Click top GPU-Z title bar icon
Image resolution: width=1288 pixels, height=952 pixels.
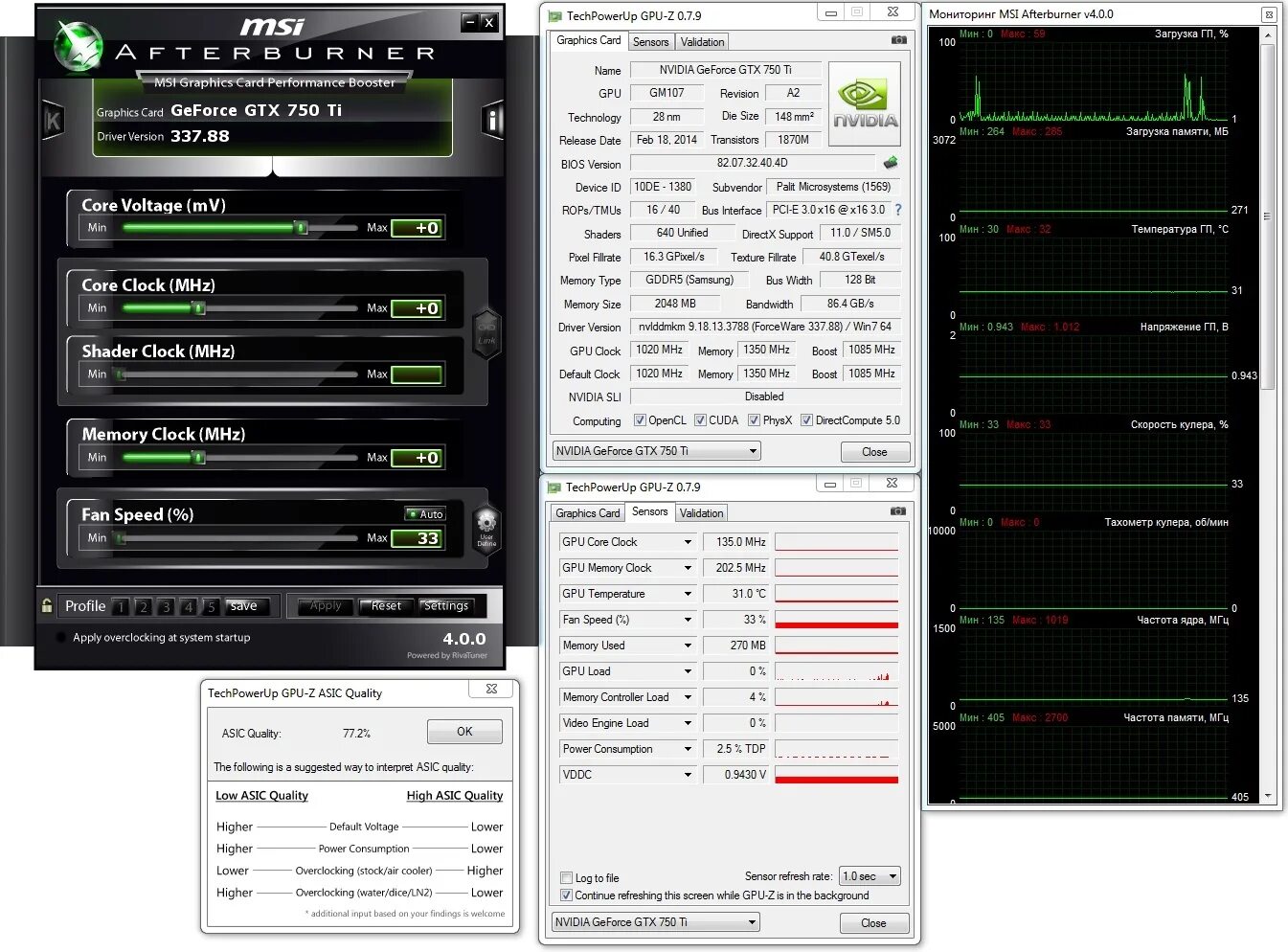554,16
